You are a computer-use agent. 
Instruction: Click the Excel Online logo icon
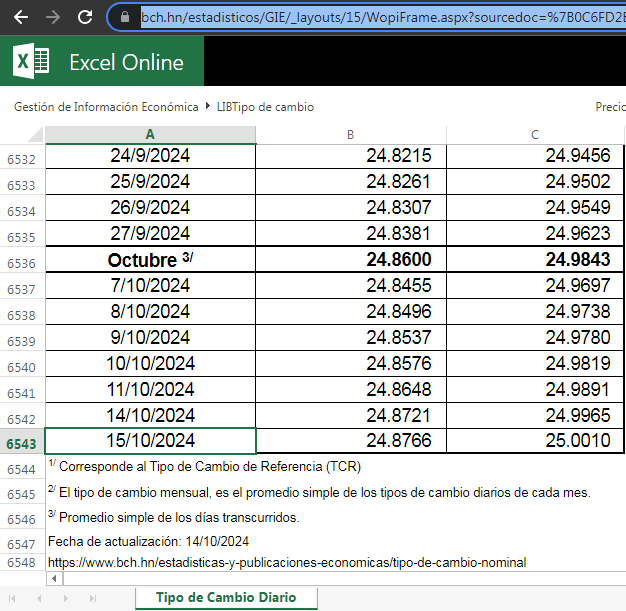coord(31,62)
